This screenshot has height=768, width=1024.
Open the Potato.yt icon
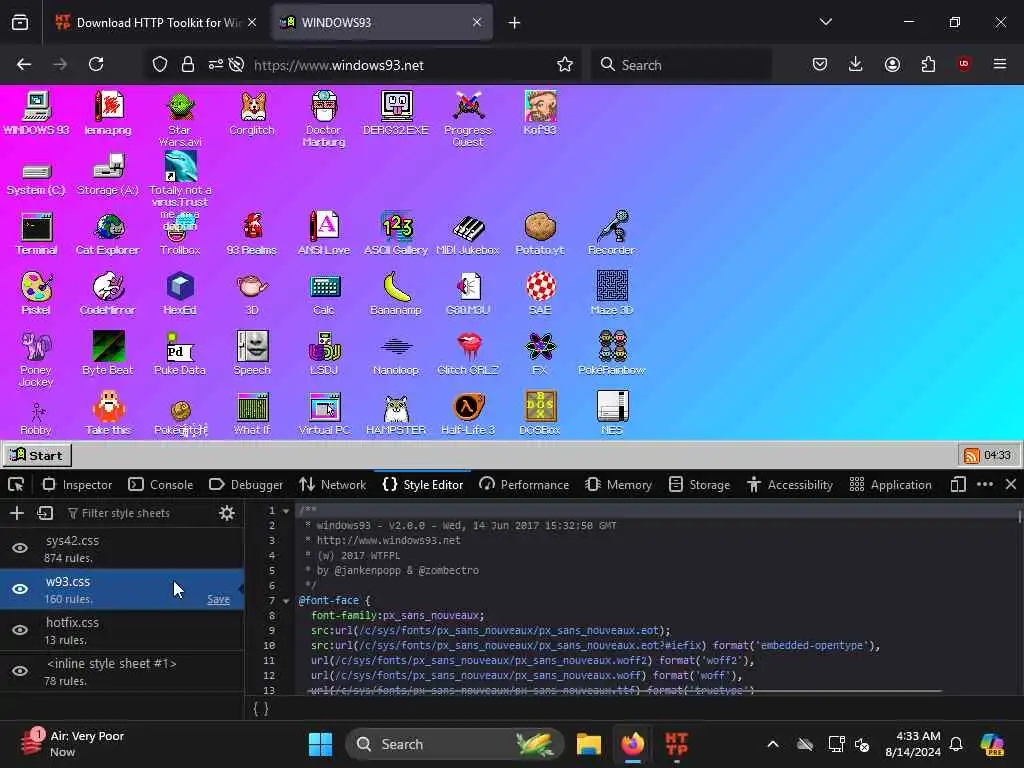pos(540,232)
